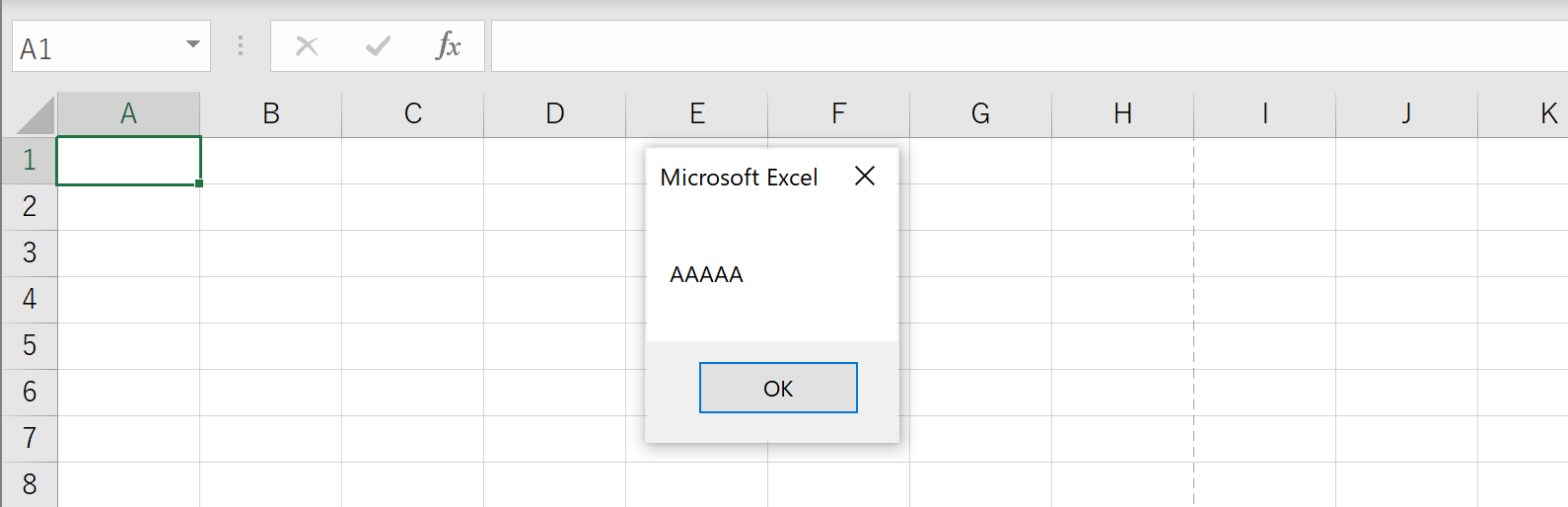Select column H header
This screenshot has height=507, width=1568.
(x=1123, y=113)
